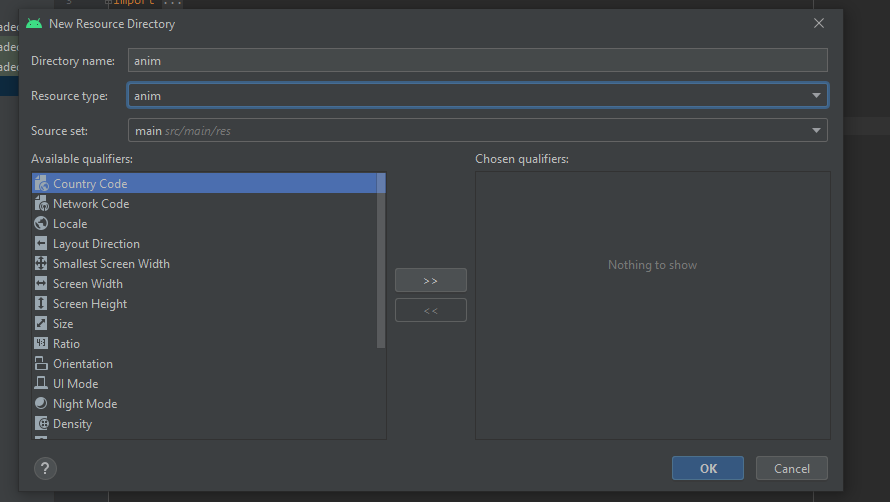The width and height of the screenshot is (890, 502).
Task: Click the UI Mode icon
Action: tap(41, 383)
